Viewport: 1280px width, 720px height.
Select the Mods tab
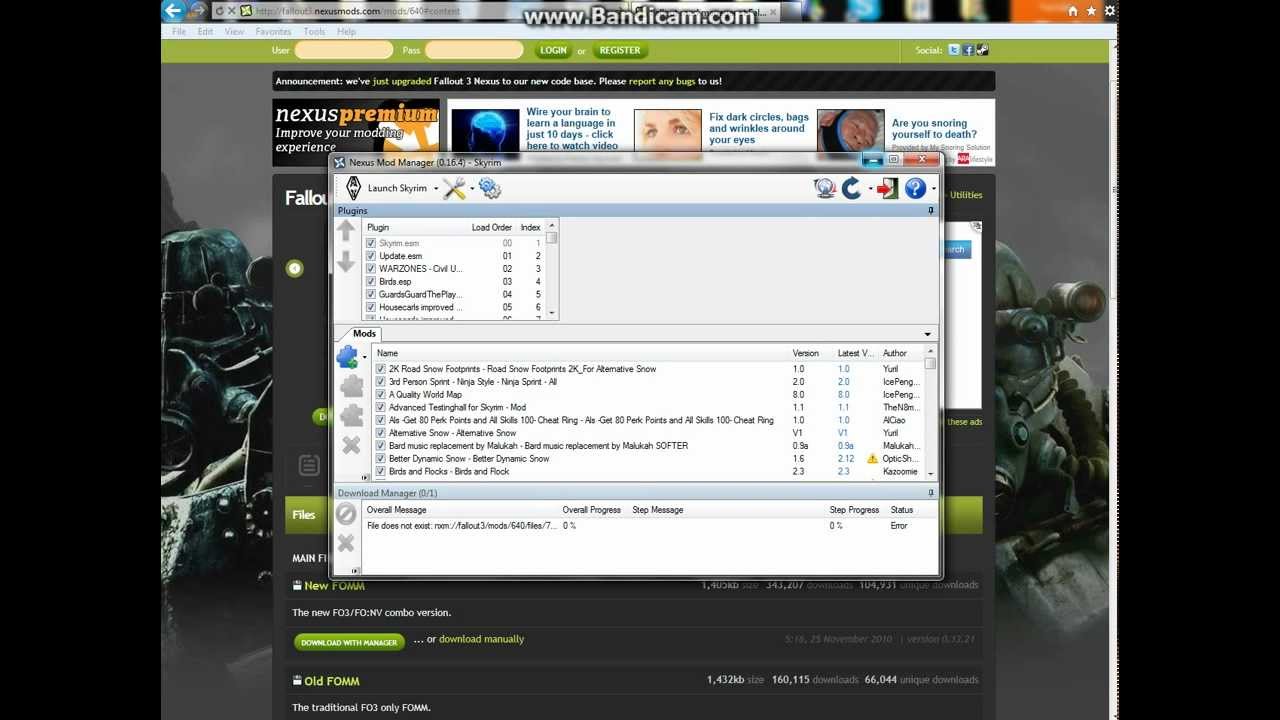[x=364, y=334]
